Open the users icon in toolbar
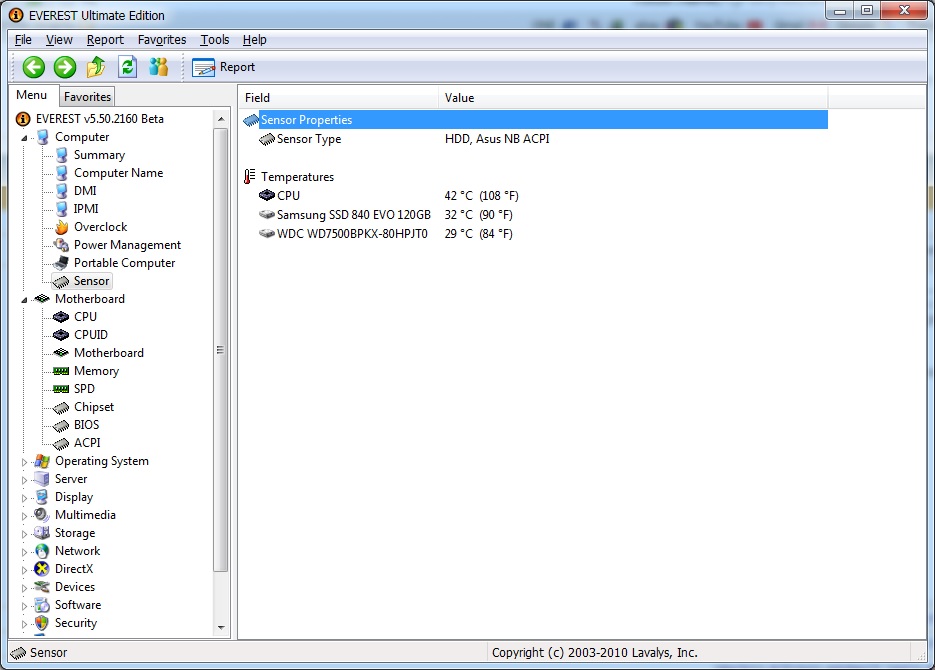 tap(159, 67)
